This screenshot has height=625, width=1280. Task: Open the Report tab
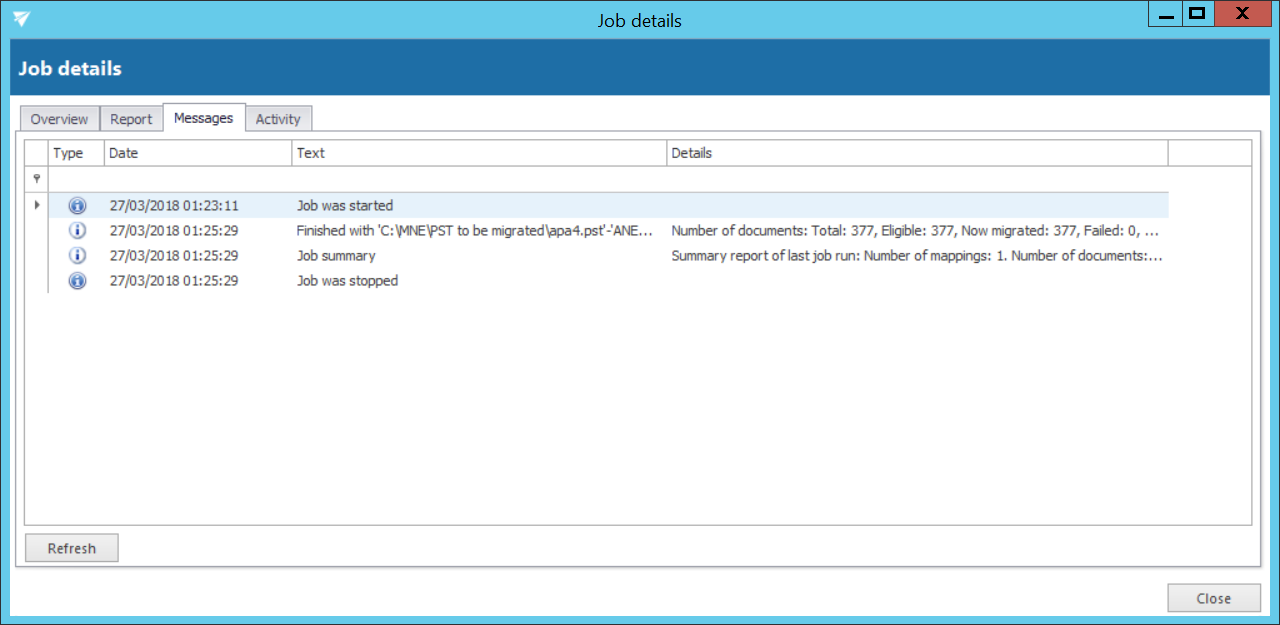tap(131, 119)
